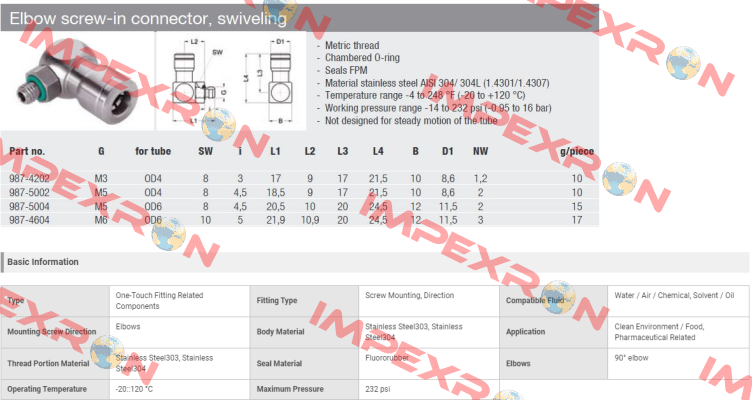Screen dimensions: 752x400
Task: Click the '18,5' L1 value for 987-5002
Action: pyautogui.click(x=275, y=192)
